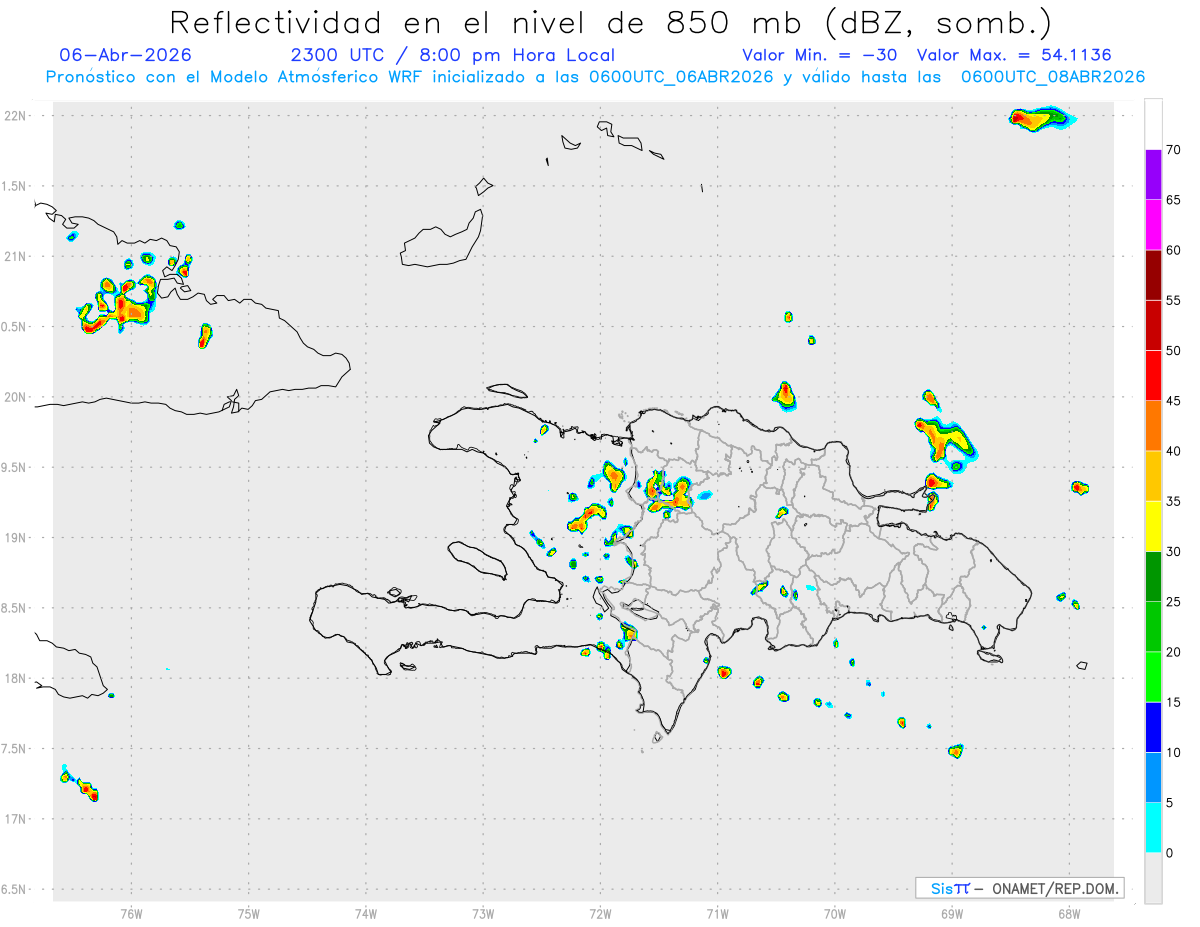Click the storm cell northeast of Hispaniola near 69W
1200x927 pixels.
tap(945, 438)
